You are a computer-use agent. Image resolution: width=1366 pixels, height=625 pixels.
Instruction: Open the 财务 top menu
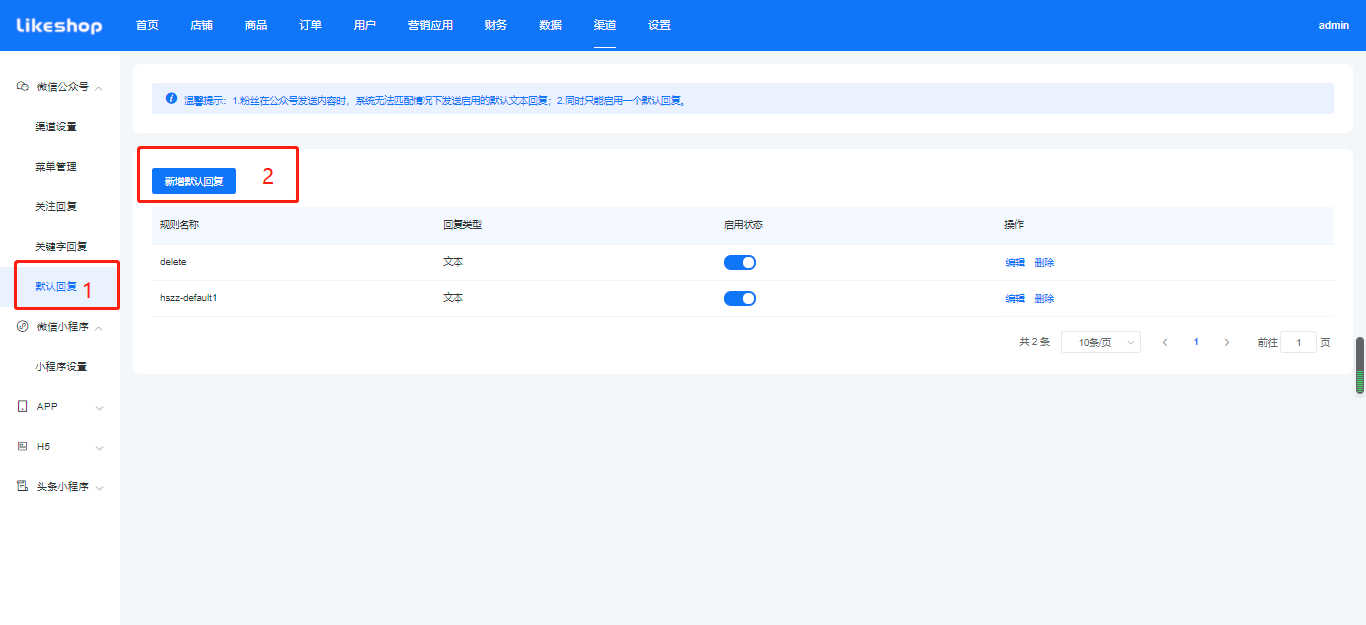click(x=496, y=25)
